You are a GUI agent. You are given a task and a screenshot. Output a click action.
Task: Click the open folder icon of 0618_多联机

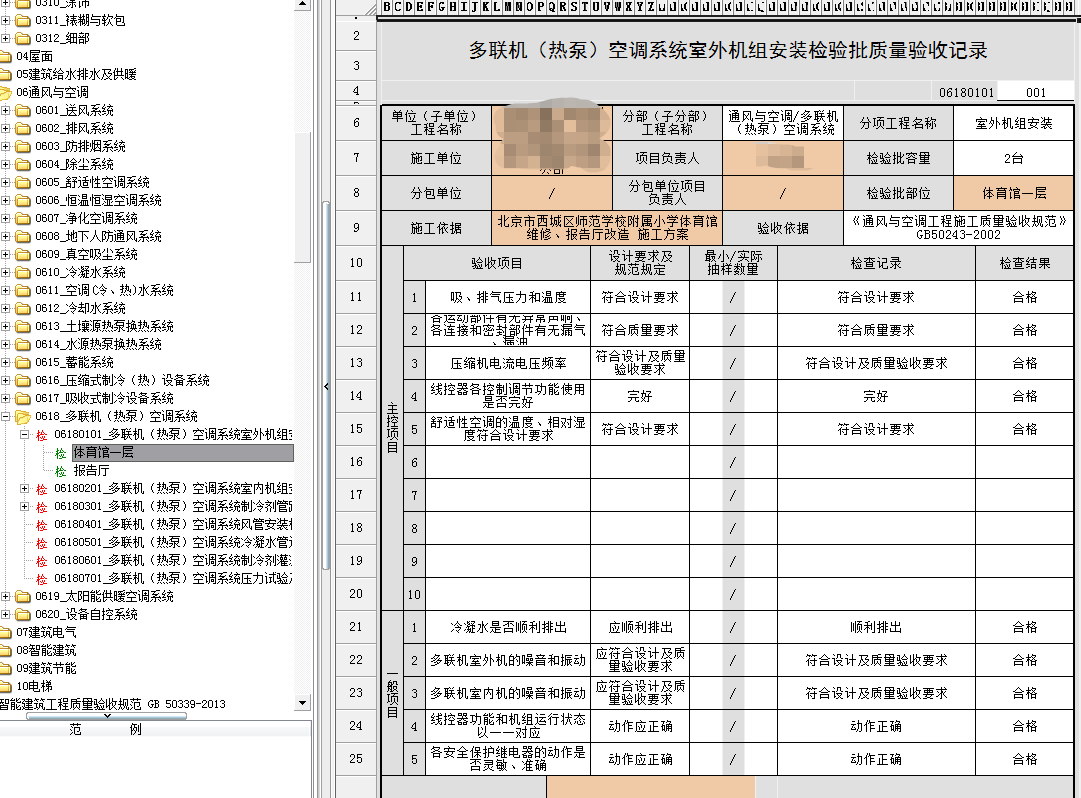(23, 417)
